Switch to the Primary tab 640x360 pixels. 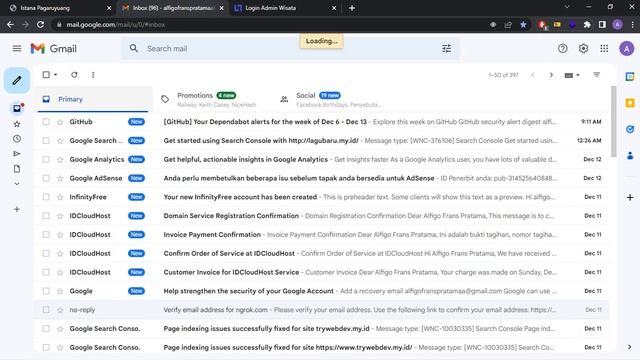93,99
